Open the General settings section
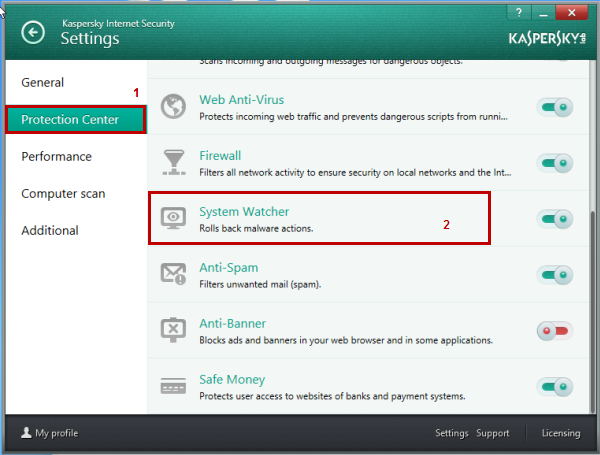The height and width of the screenshot is (455, 600). coord(42,82)
